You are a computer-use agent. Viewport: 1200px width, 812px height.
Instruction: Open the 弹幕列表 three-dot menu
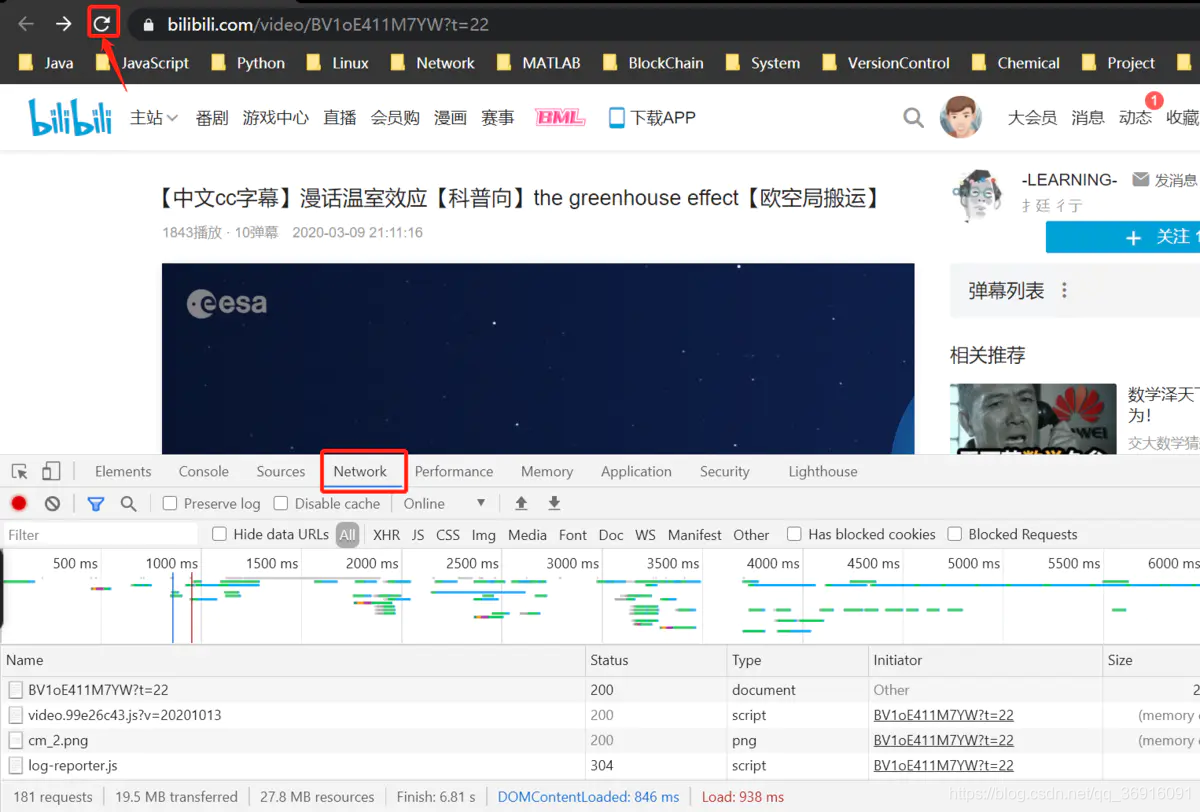[x=1064, y=291]
